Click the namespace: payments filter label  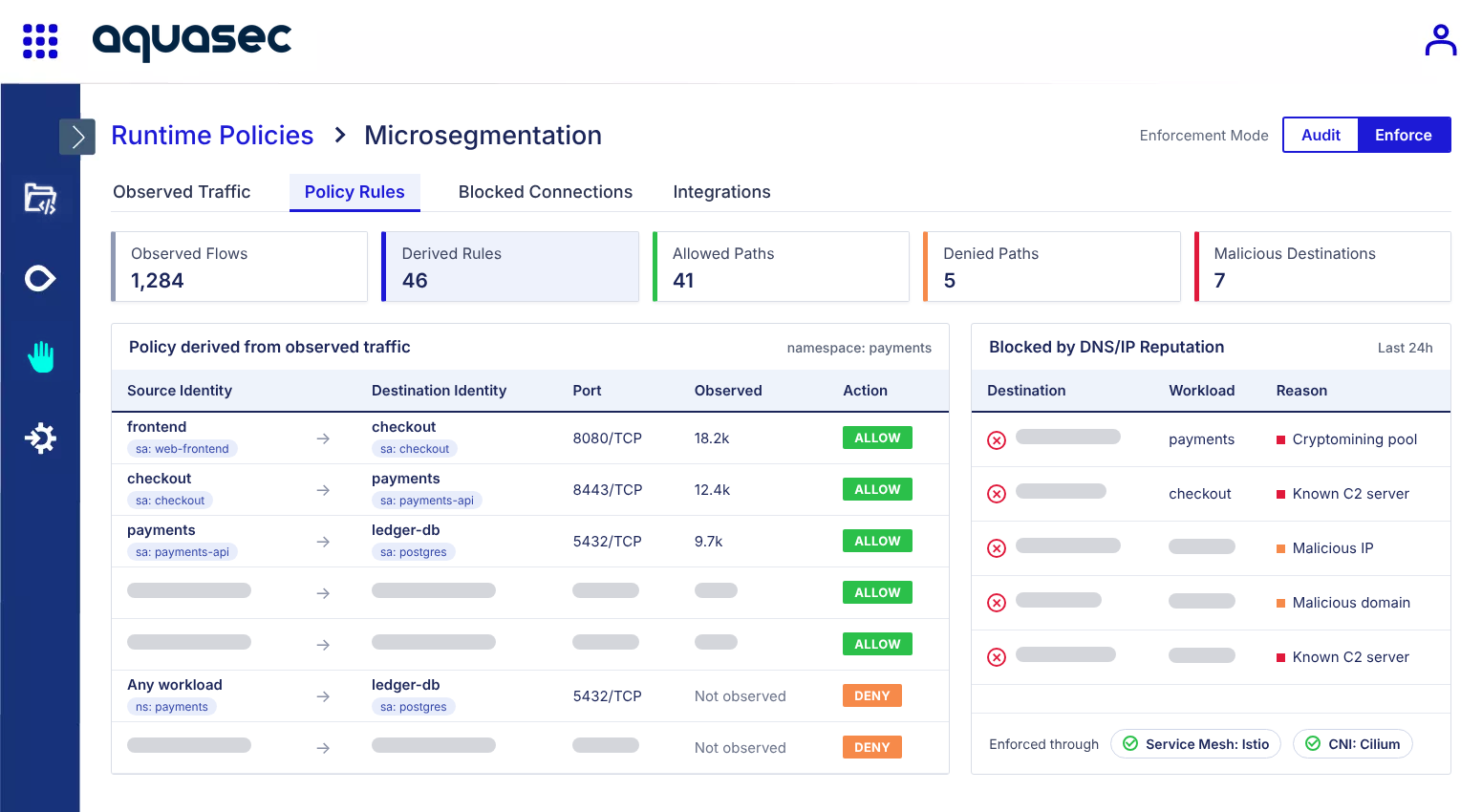859,348
